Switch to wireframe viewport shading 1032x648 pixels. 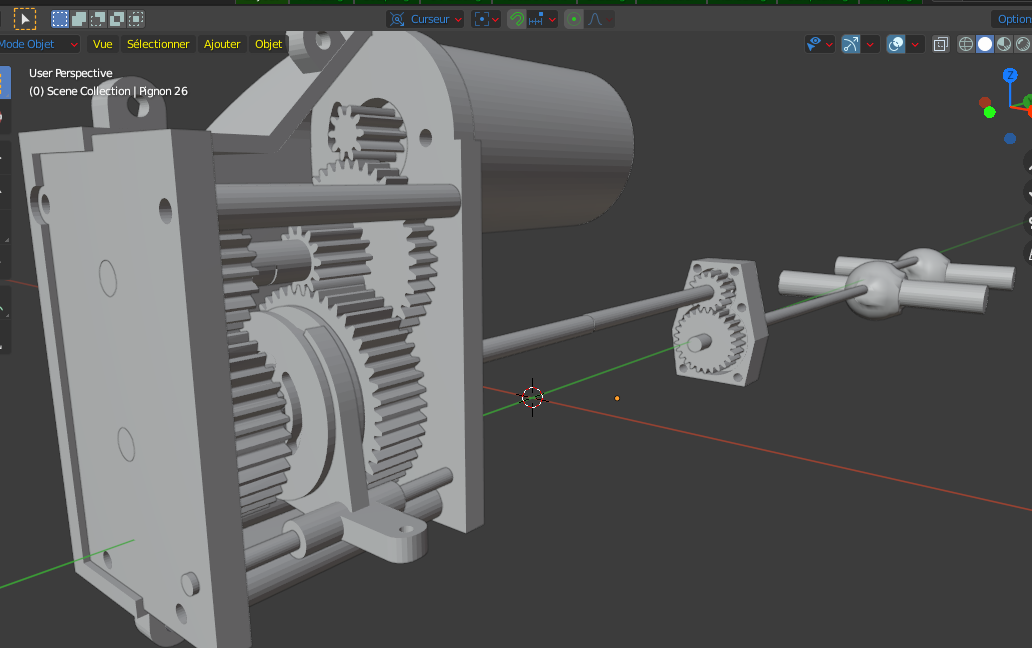tap(965, 44)
